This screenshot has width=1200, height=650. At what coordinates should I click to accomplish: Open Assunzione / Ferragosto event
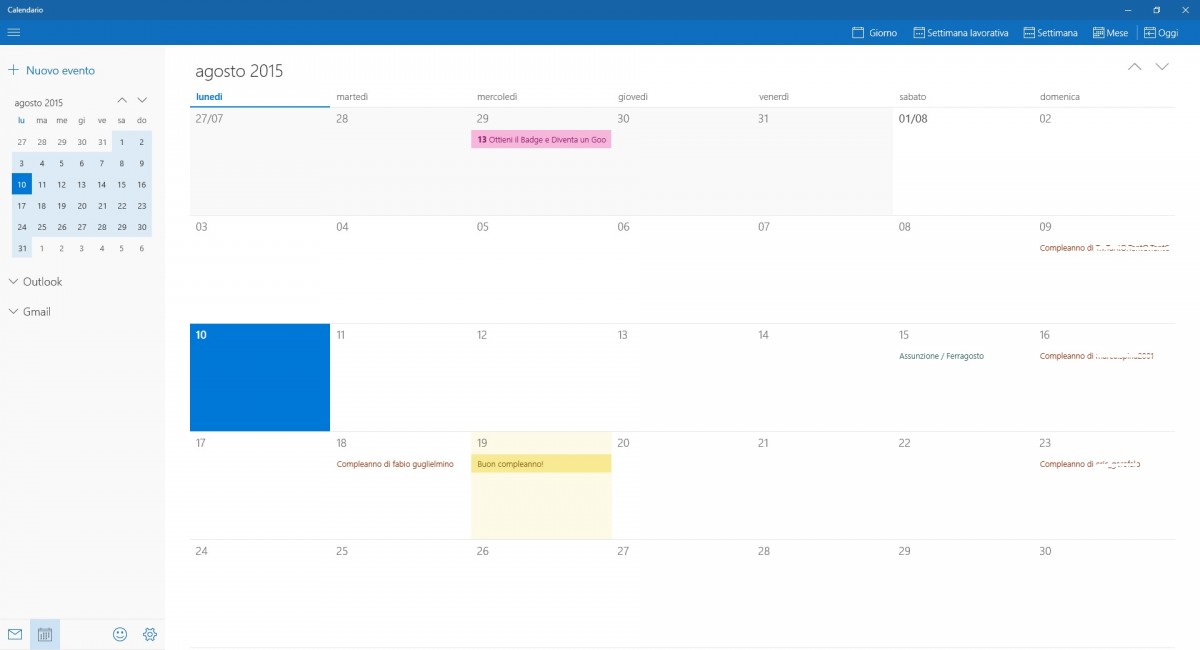[x=941, y=356]
